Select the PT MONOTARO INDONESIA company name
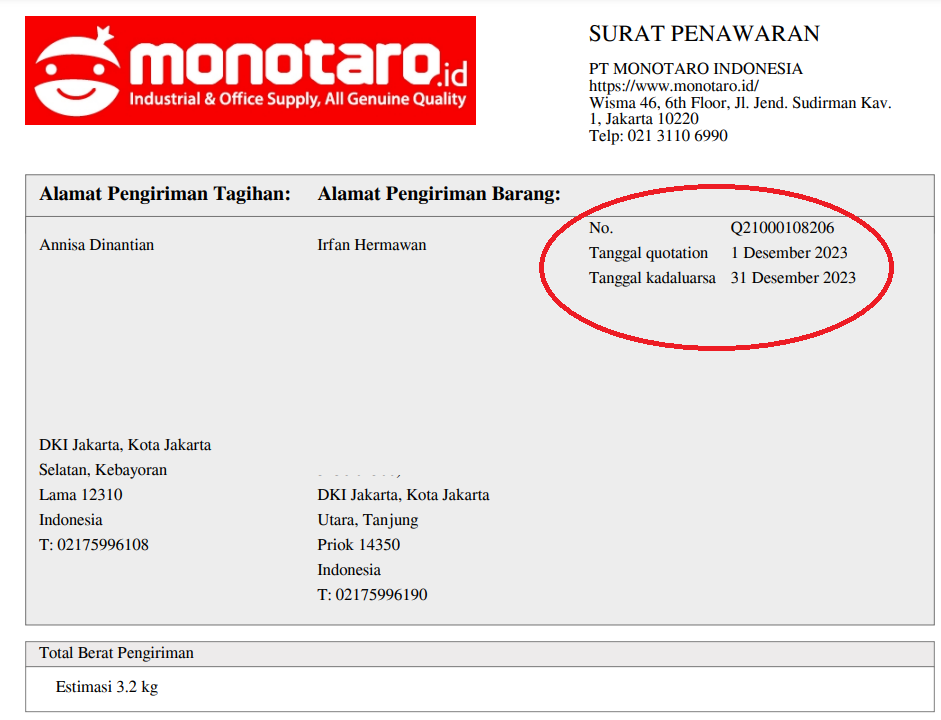This screenshot has height=720, width=941. [x=695, y=69]
